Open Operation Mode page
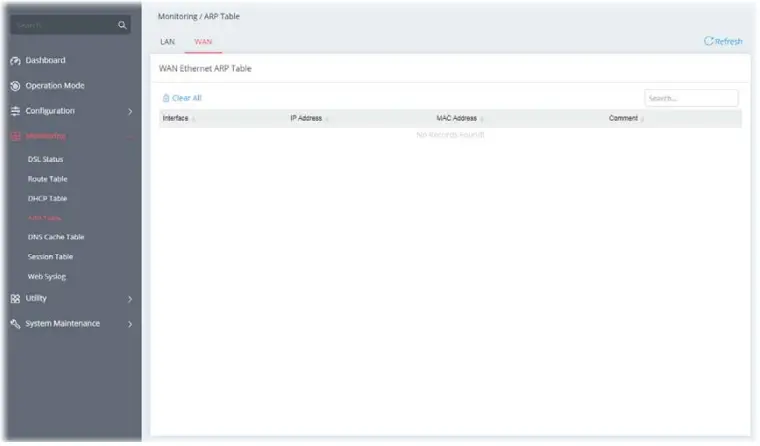760x446 pixels. 55,85
